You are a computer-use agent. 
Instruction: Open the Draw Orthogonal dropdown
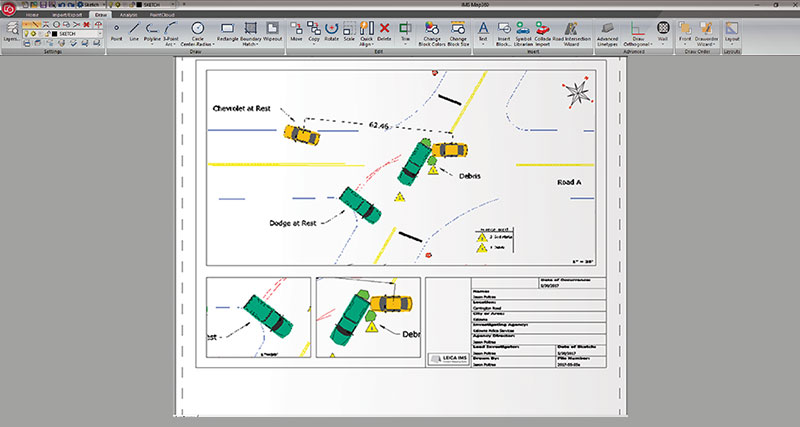[x=638, y=33]
